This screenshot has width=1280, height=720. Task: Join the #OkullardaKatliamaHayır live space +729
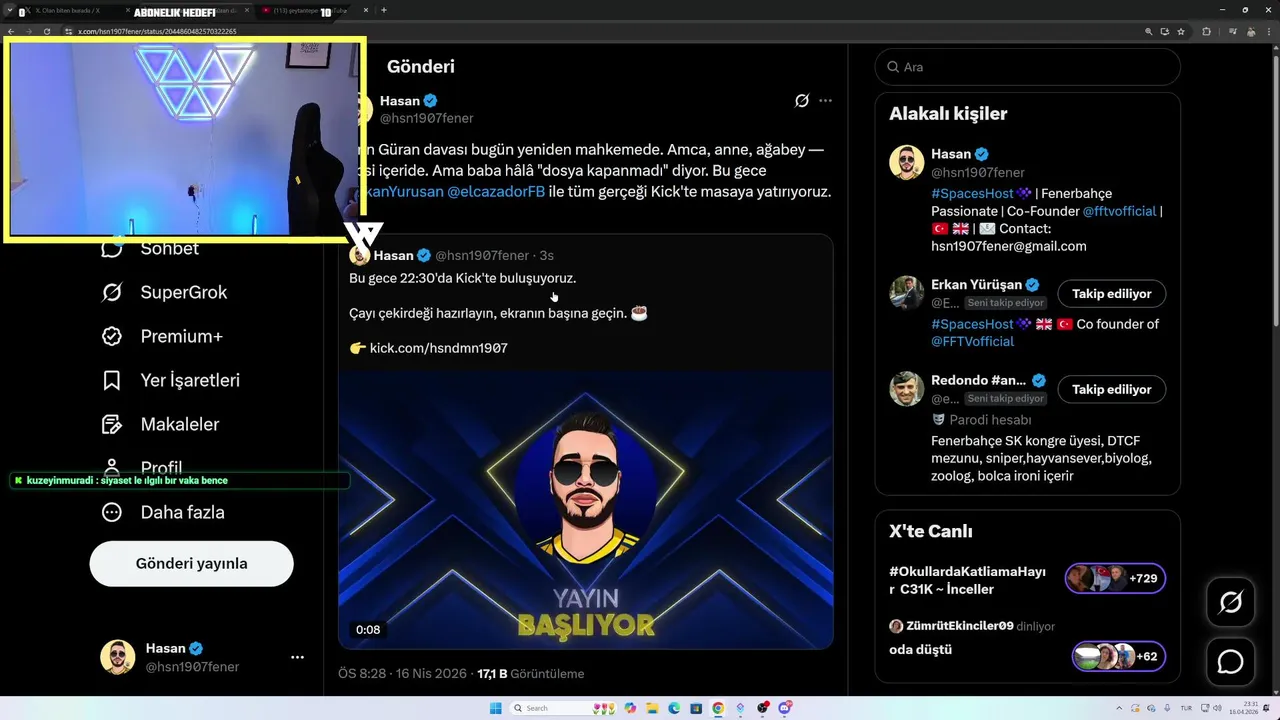[x=1115, y=578]
